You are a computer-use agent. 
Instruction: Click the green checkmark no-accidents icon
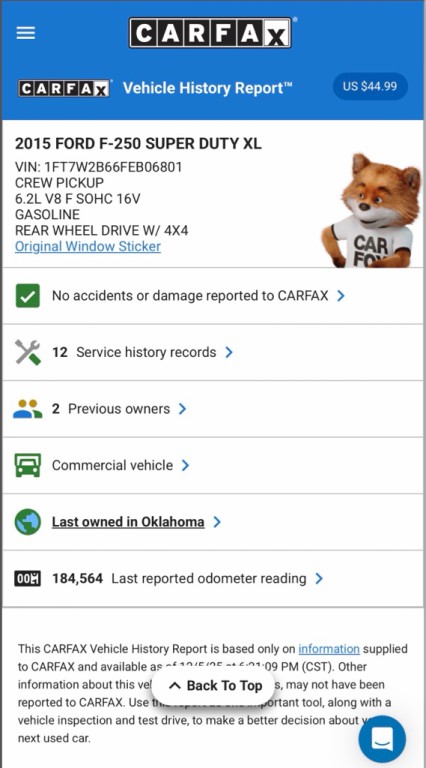tap(27, 296)
